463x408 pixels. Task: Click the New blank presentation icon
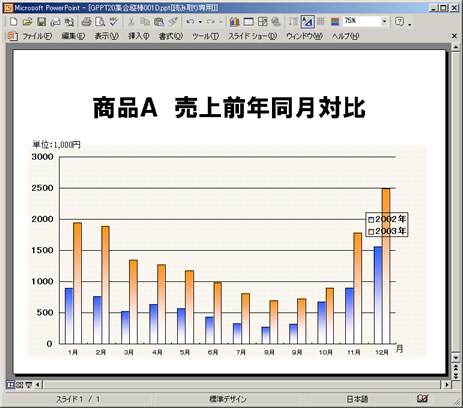pyautogui.click(x=13, y=22)
